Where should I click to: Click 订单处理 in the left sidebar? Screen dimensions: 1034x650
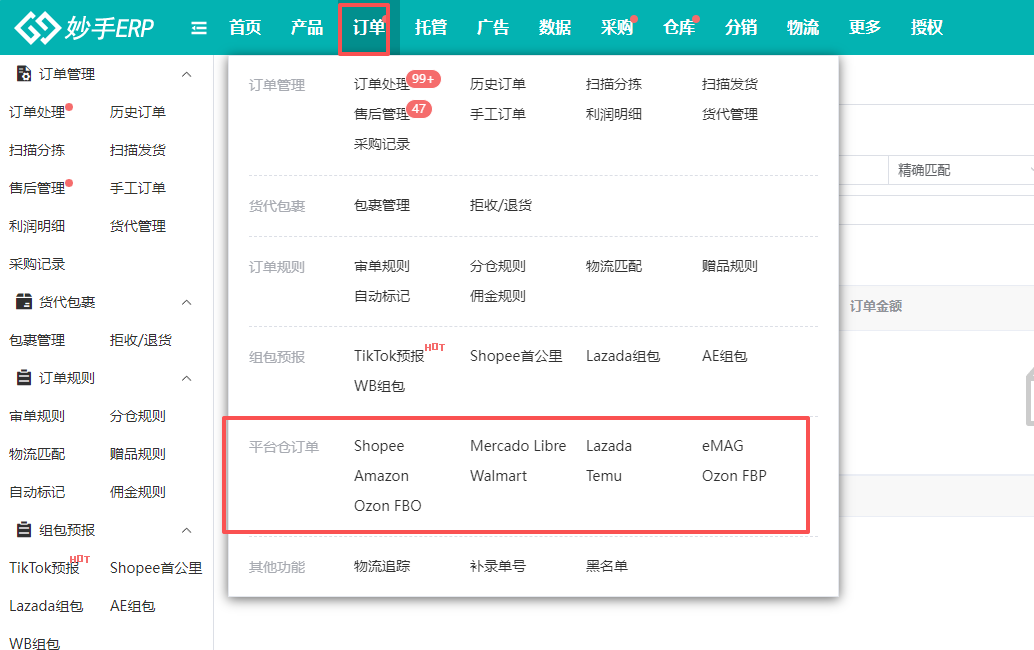37,112
